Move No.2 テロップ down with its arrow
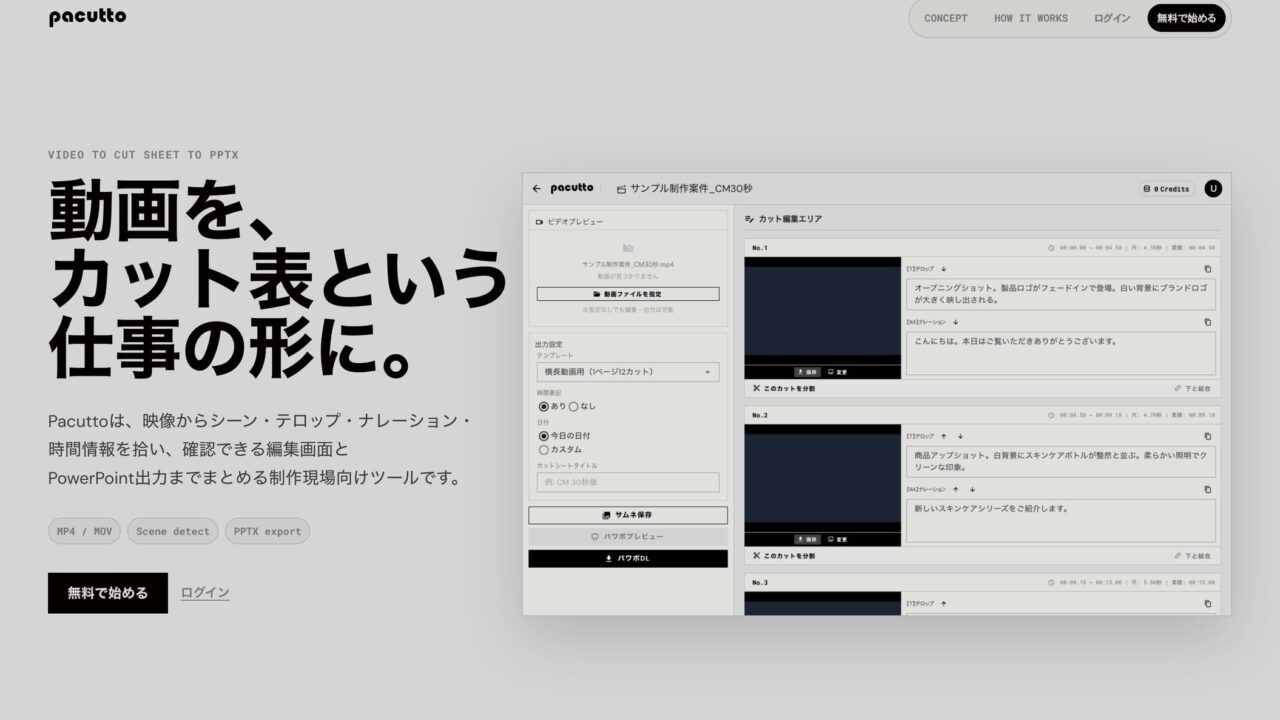Viewport: 1280px width, 720px height. tap(960, 436)
